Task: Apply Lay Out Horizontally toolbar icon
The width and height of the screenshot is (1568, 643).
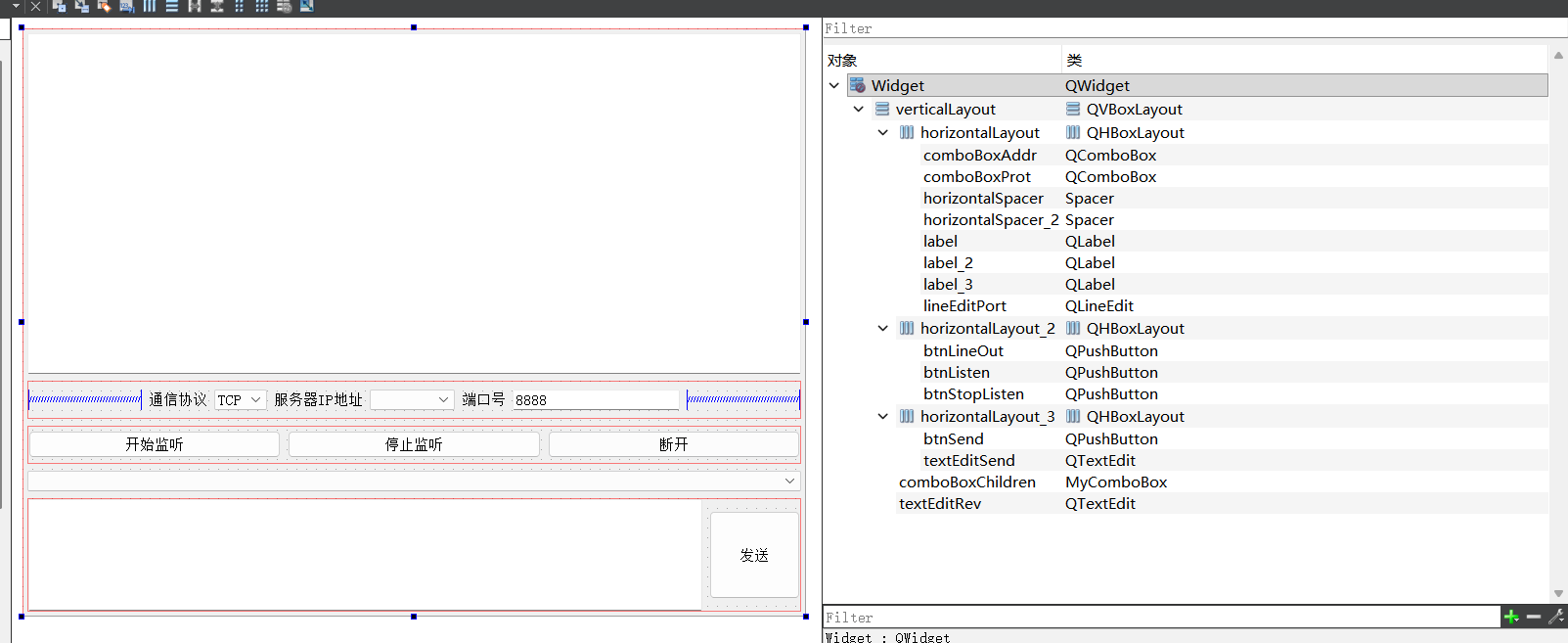Action: (x=150, y=6)
